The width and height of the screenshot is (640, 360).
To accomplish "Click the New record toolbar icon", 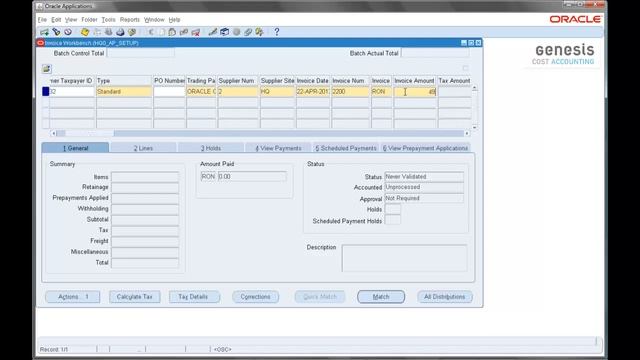I will point(44,32).
